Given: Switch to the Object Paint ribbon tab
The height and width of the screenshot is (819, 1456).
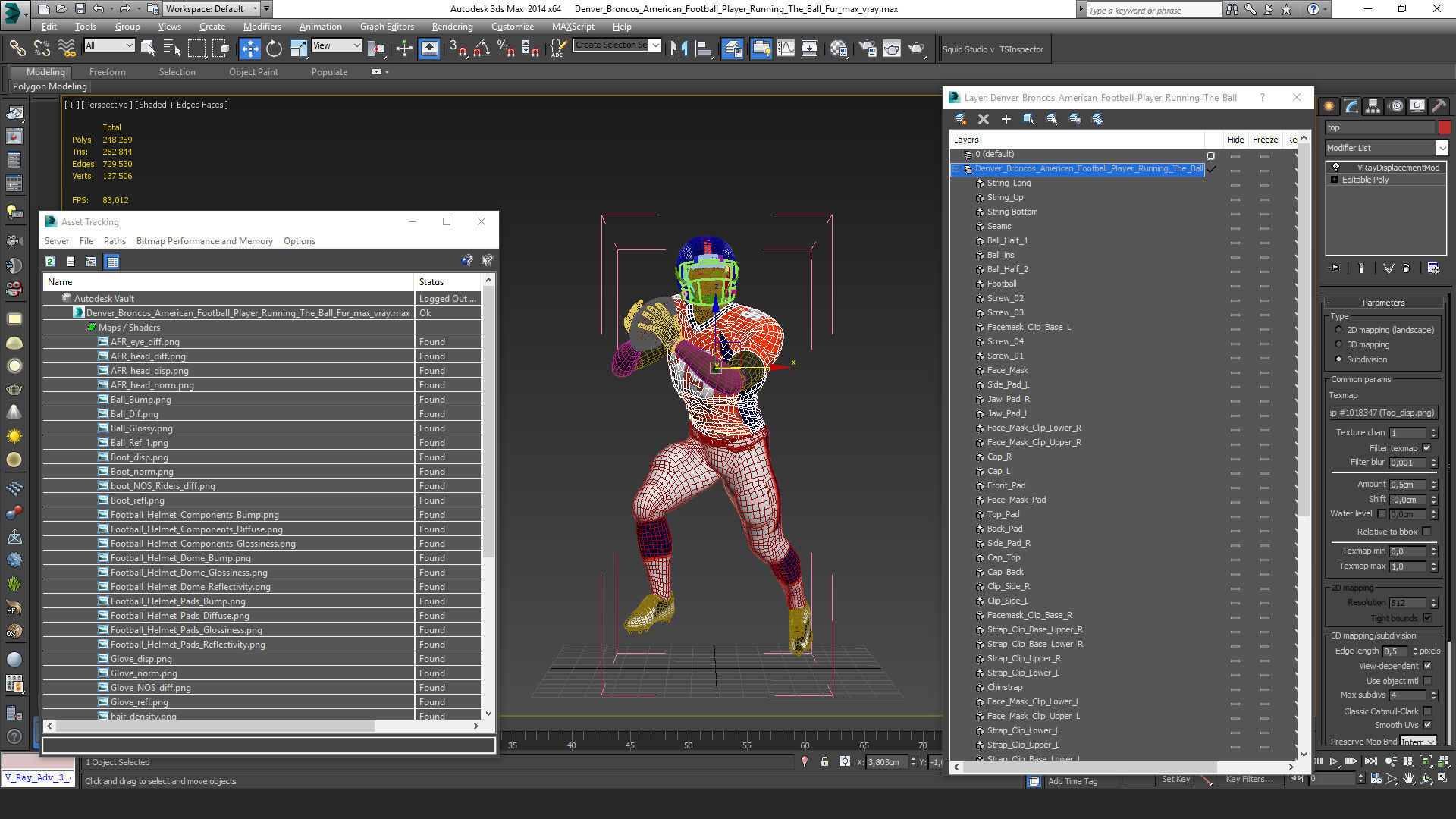Looking at the screenshot, I should (x=253, y=72).
